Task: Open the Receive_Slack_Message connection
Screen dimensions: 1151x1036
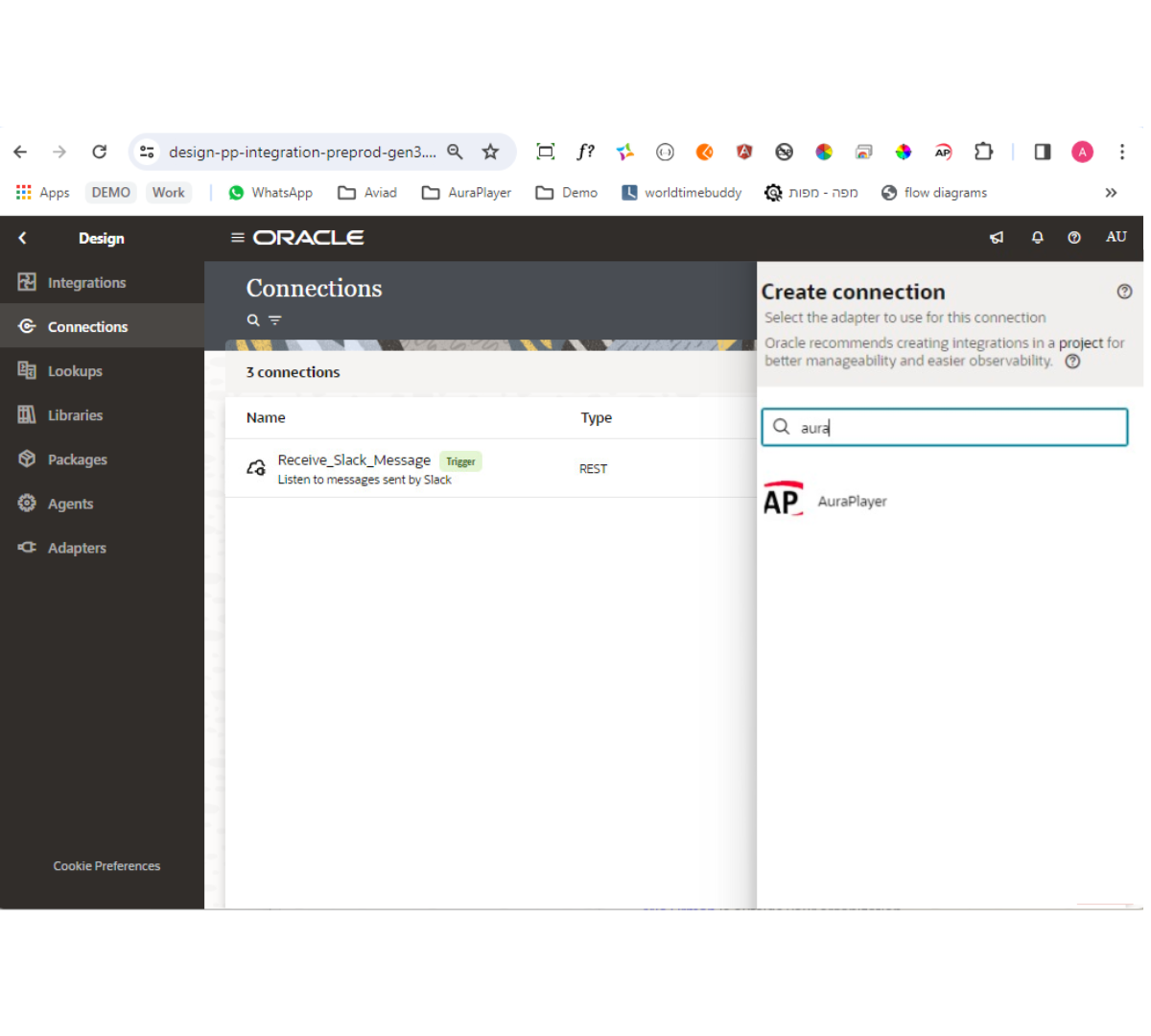Action: click(x=354, y=460)
